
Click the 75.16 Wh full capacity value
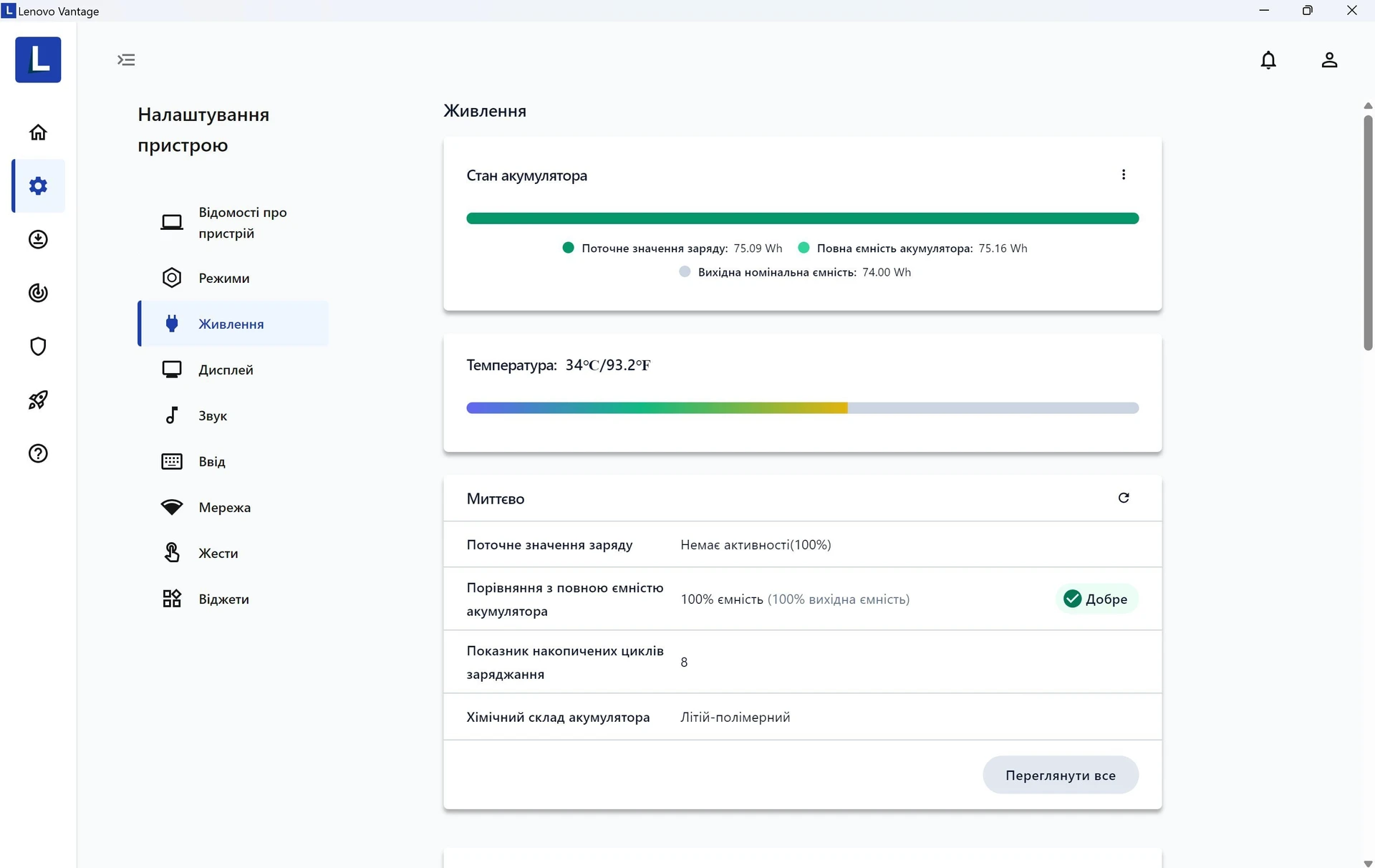click(x=1003, y=249)
